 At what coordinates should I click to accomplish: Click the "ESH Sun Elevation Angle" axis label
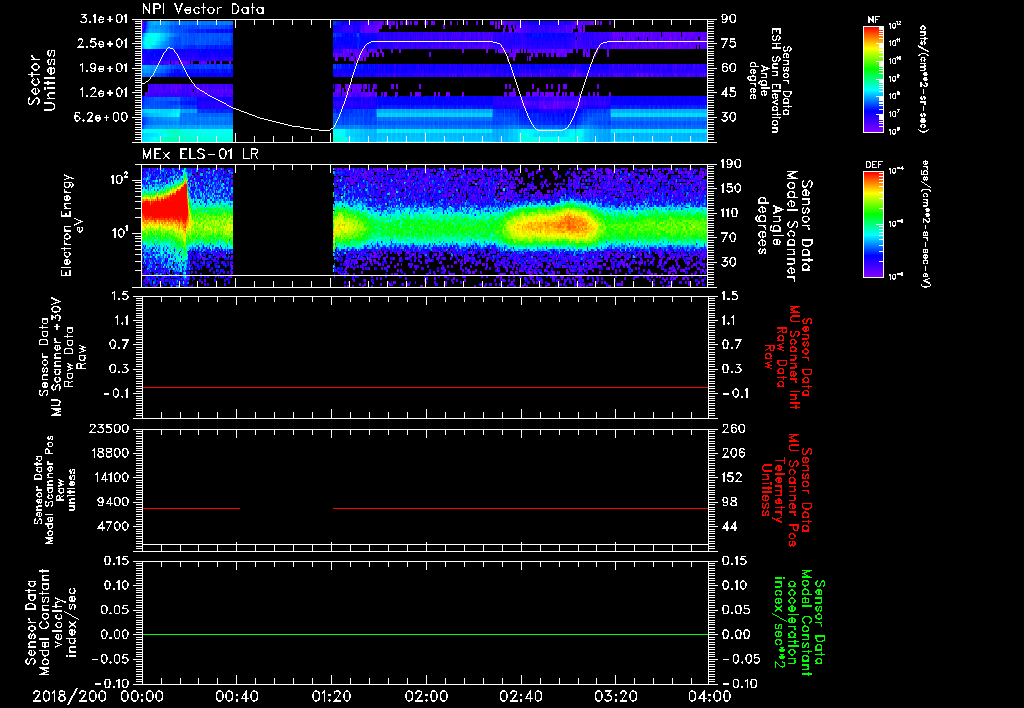tap(770, 79)
